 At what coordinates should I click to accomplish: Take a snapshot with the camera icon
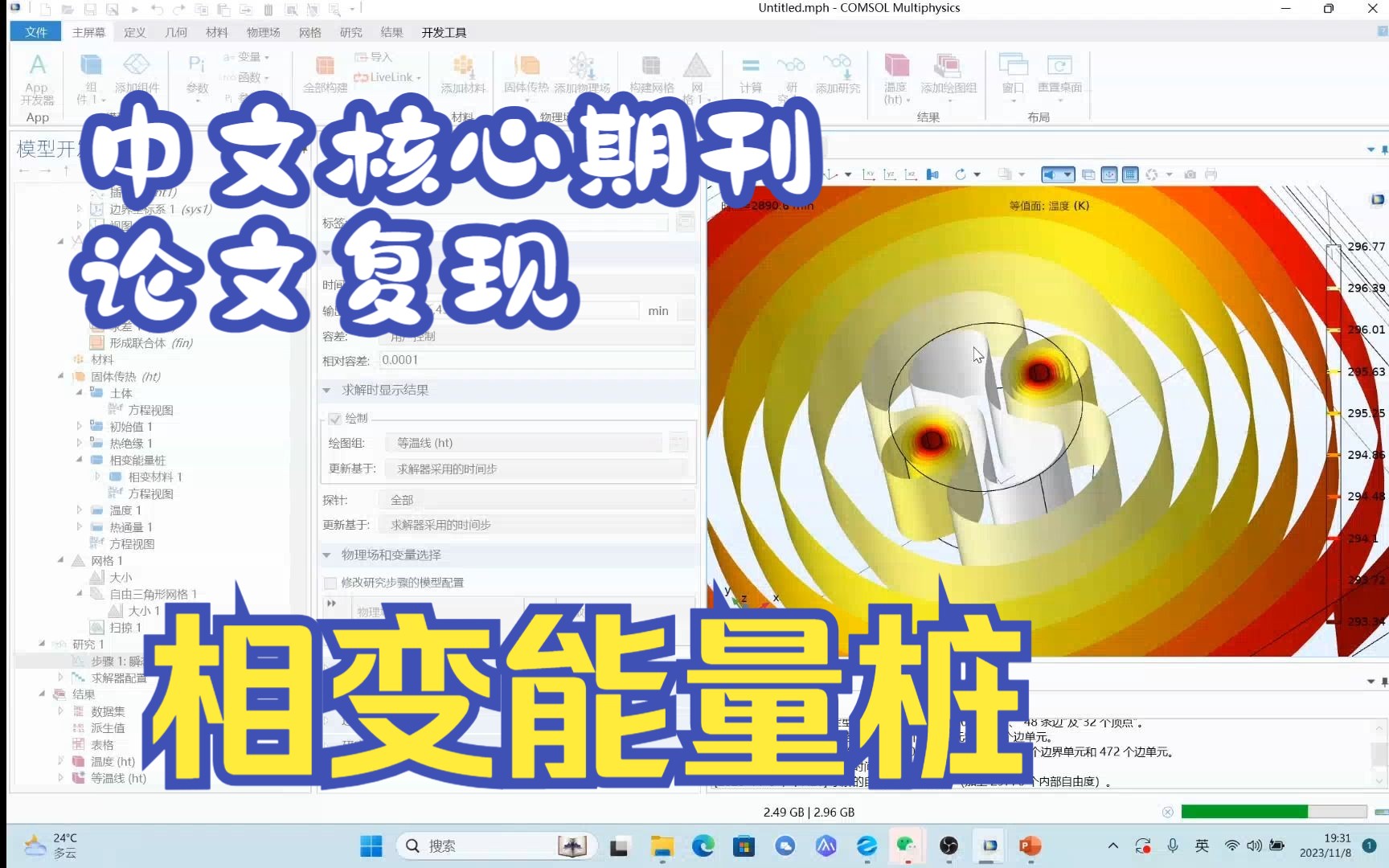(1190, 174)
